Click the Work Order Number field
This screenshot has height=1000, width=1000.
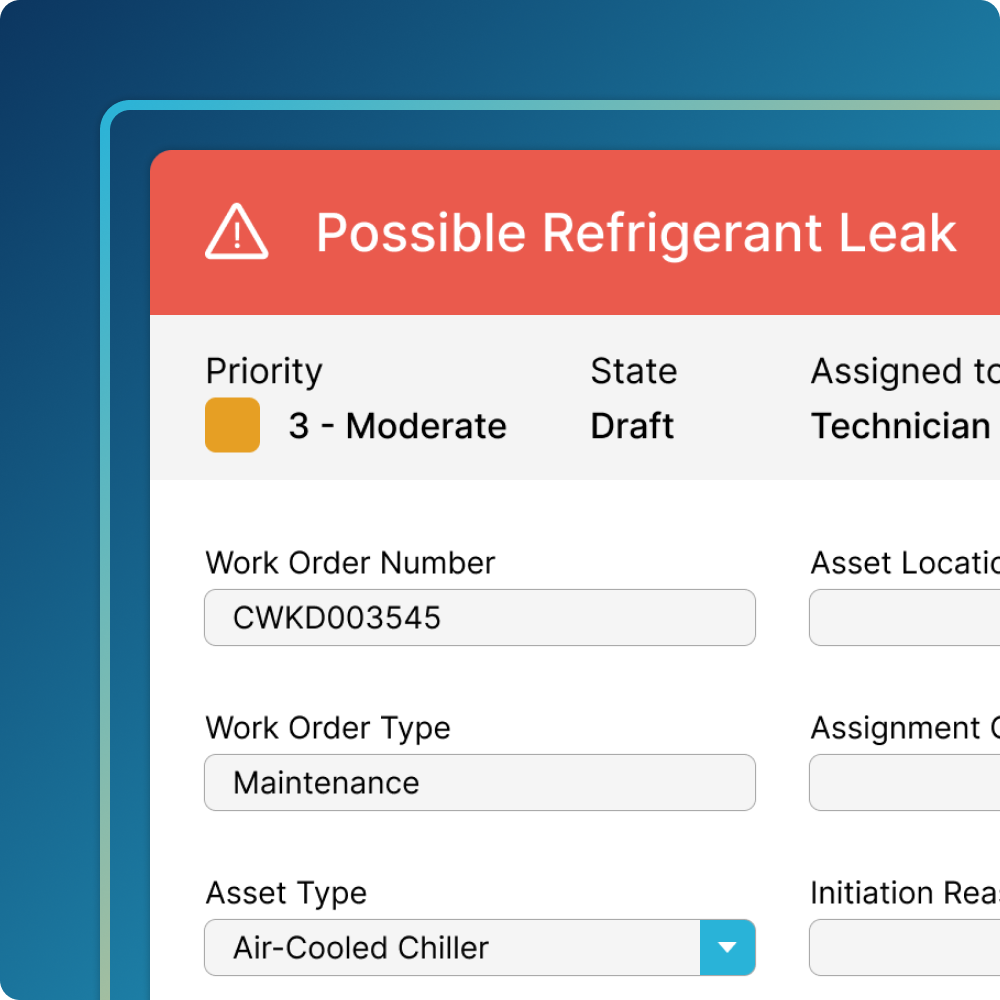point(479,617)
